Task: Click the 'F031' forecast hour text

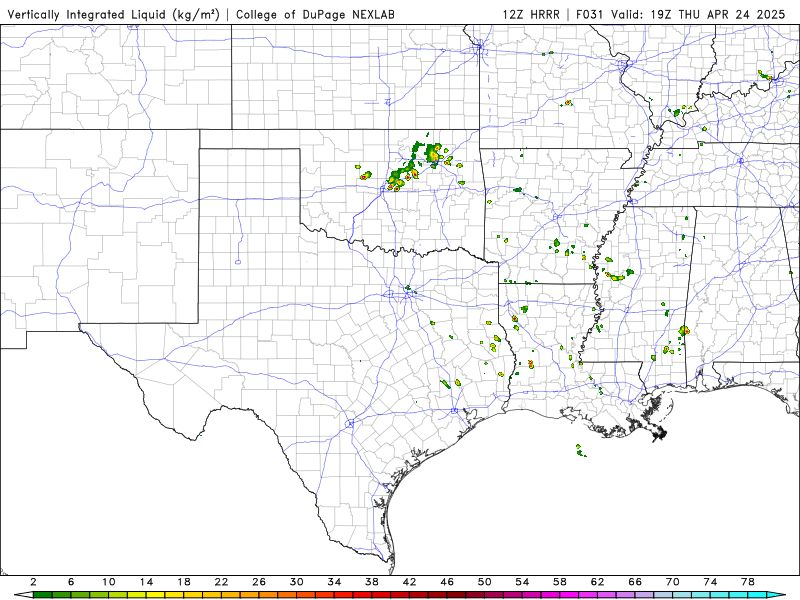Action: click(589, 15)
